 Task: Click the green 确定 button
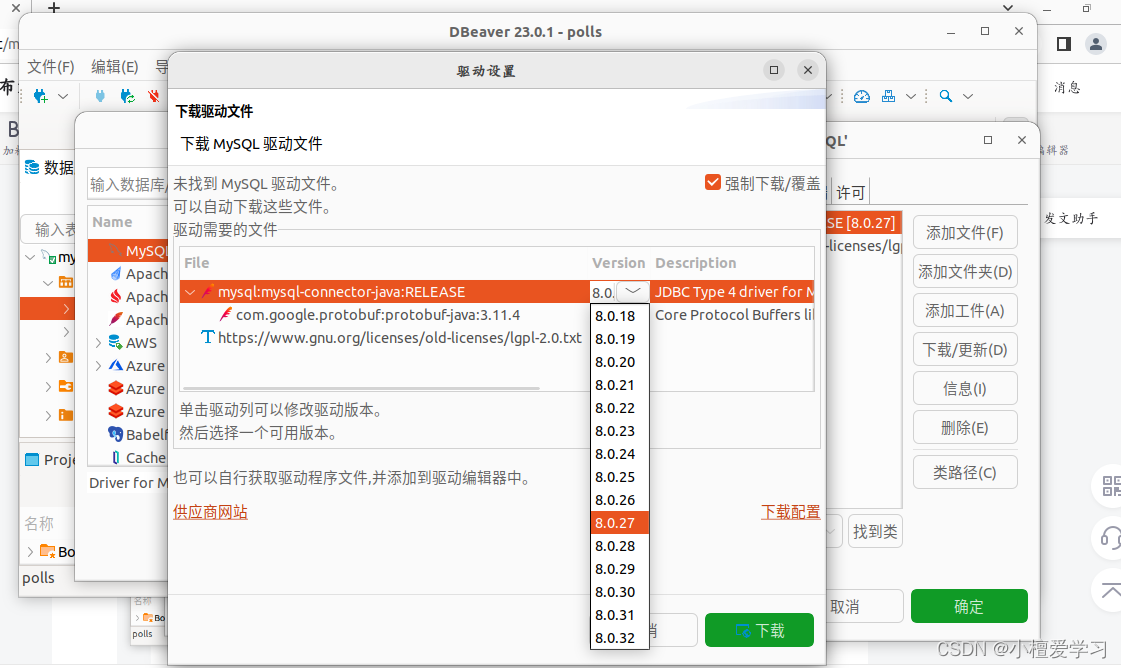(x=969, y=606)
